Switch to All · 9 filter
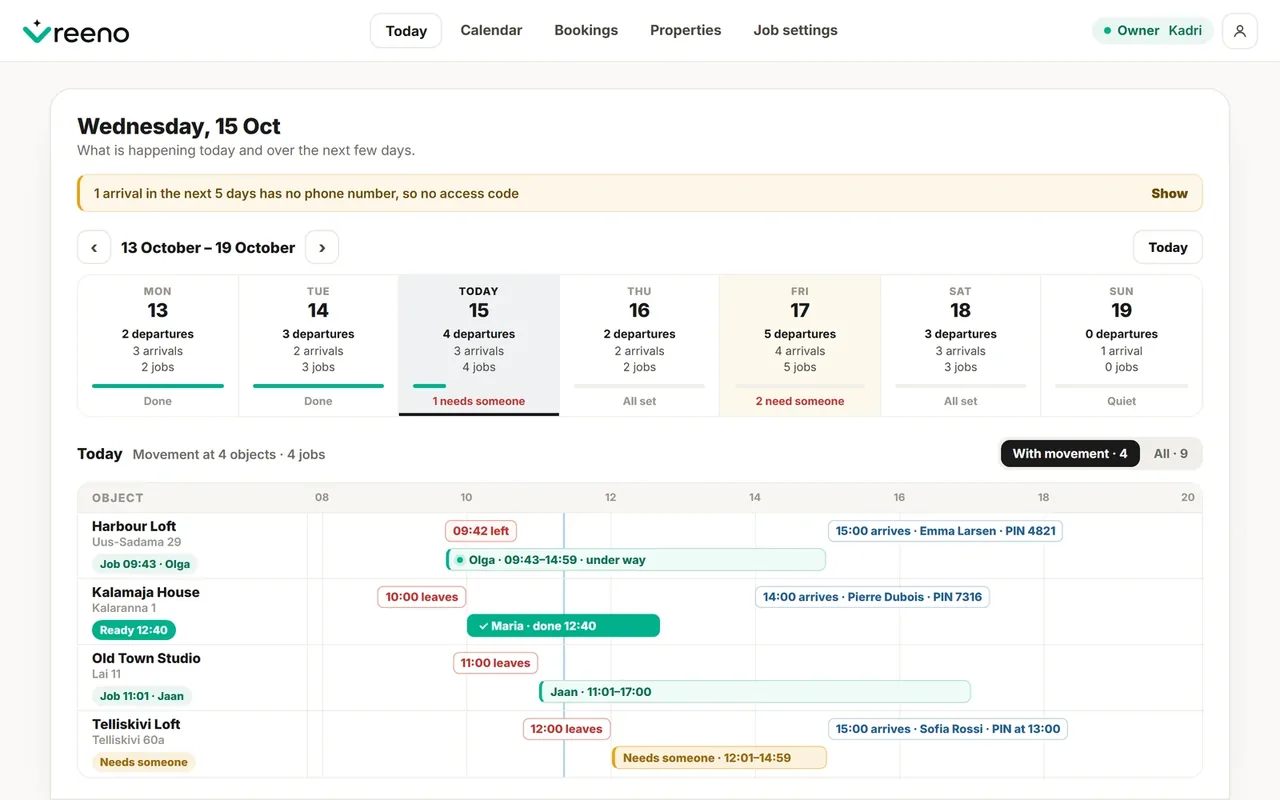 (1171, 454)
